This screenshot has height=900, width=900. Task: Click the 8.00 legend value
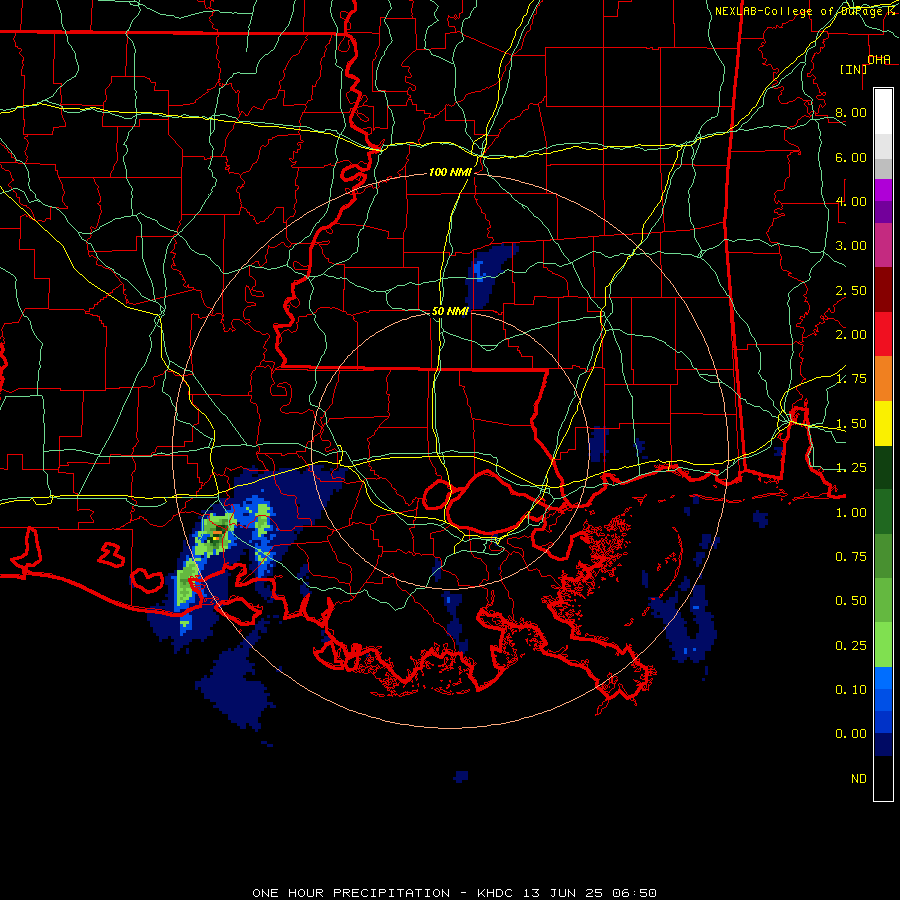(851, 112)
